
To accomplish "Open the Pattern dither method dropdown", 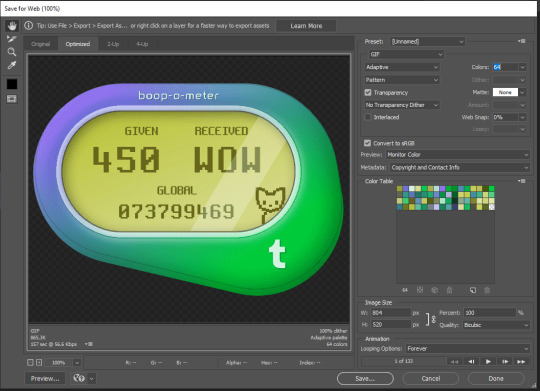I will [x=402, y=80].
